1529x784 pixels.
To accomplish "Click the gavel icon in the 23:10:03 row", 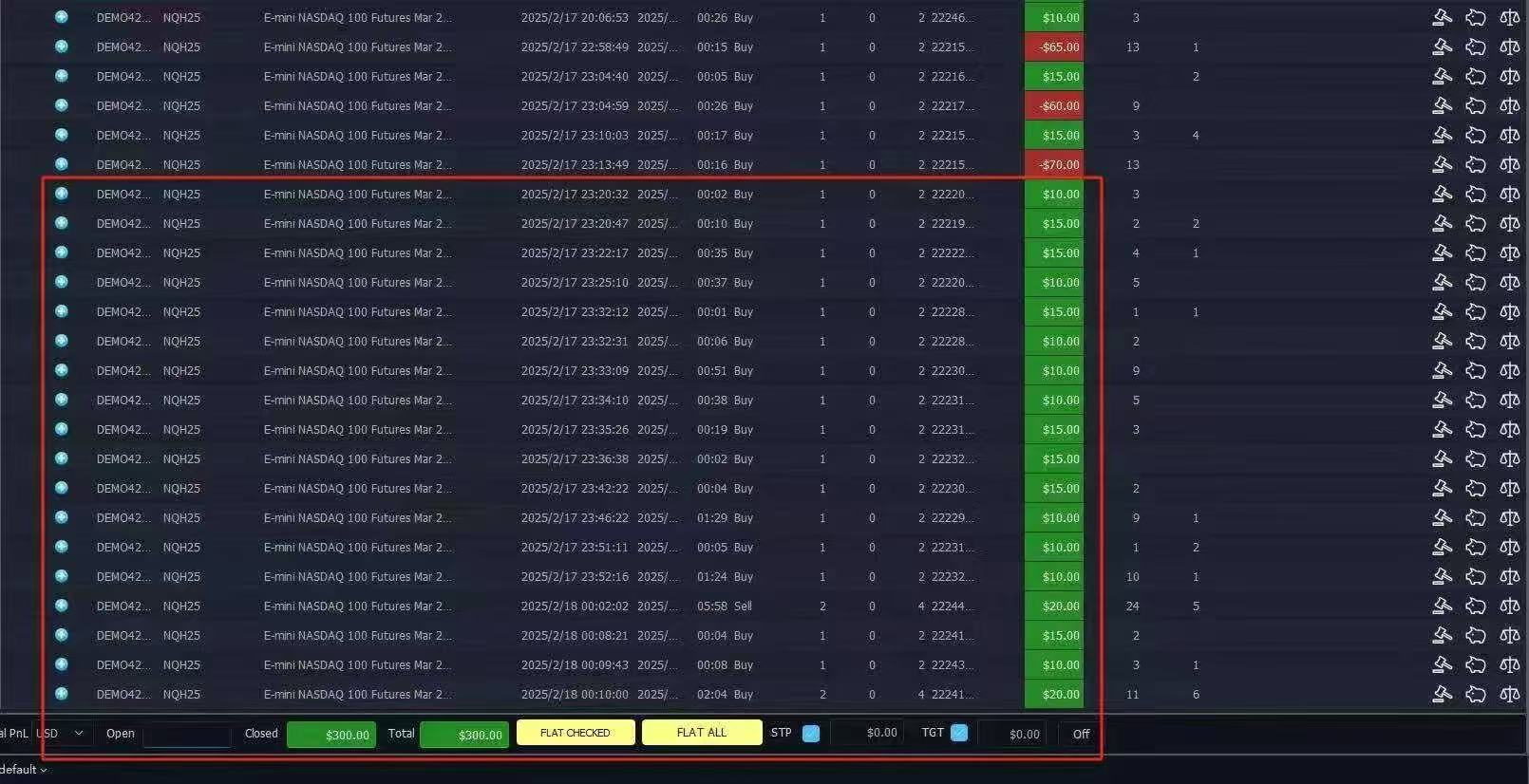I will (1442, 135).
